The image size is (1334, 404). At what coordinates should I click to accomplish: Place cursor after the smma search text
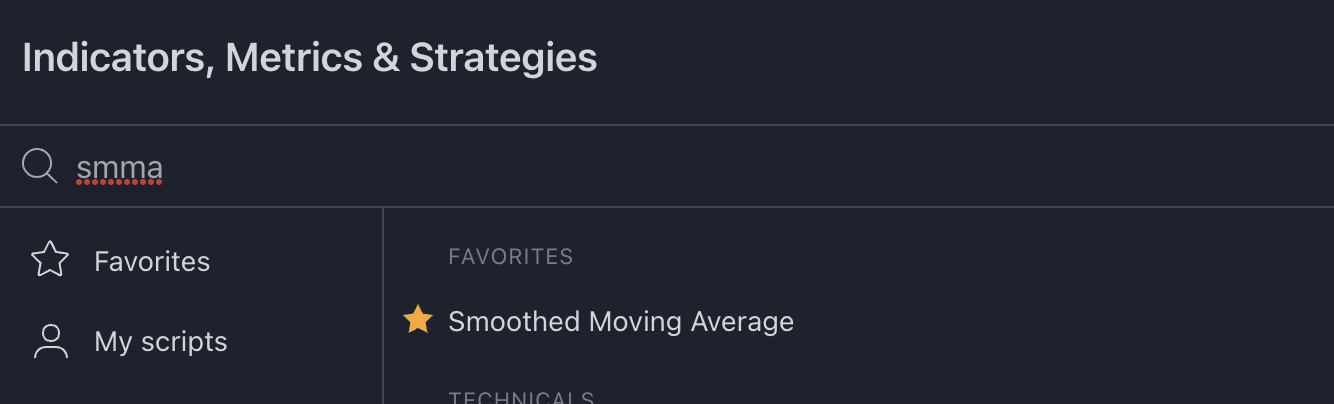[x=165, y=168]
